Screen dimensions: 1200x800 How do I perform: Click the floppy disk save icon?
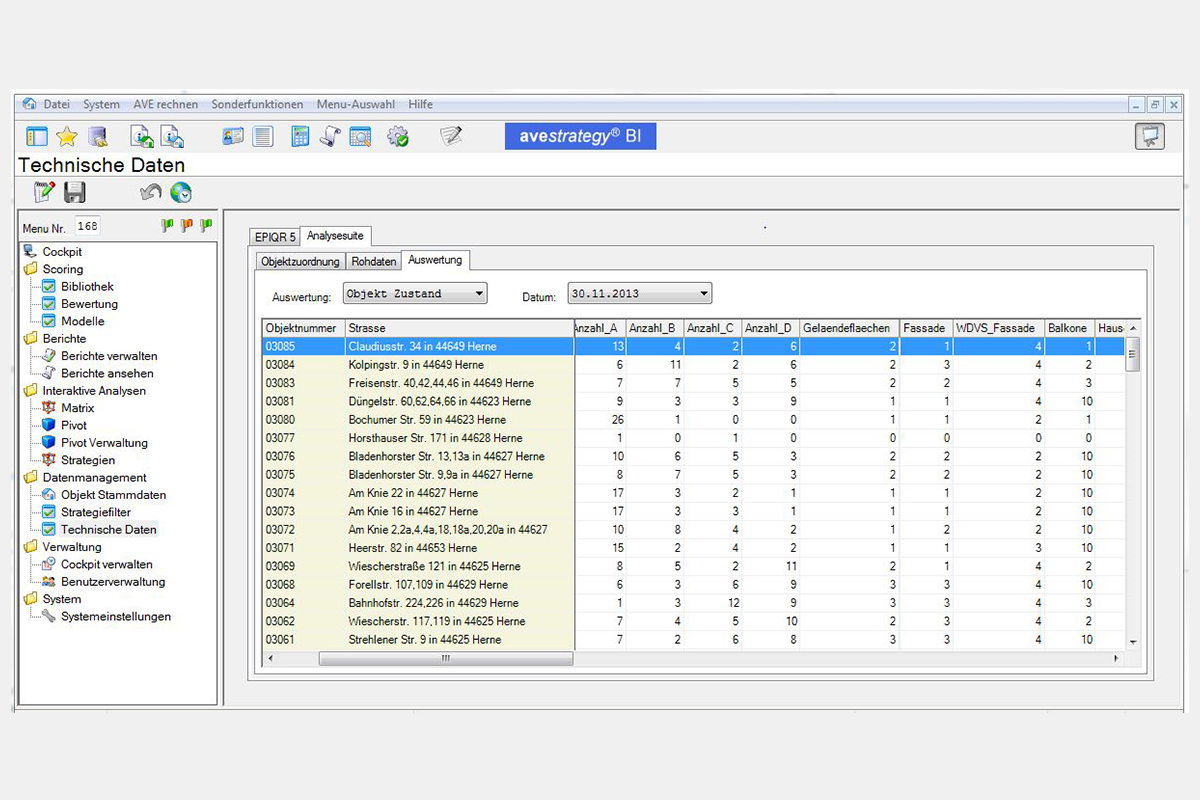[x=74, y=193]
